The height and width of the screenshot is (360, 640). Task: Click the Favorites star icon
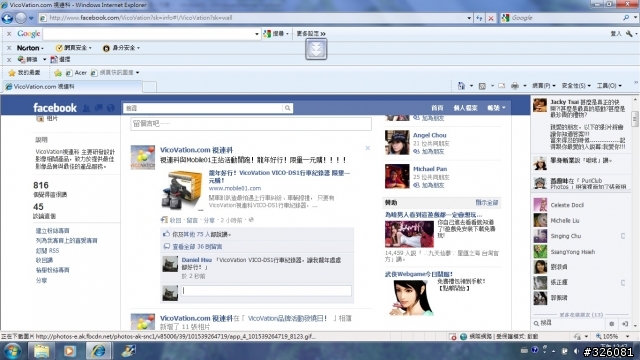(x=12, y=73)
